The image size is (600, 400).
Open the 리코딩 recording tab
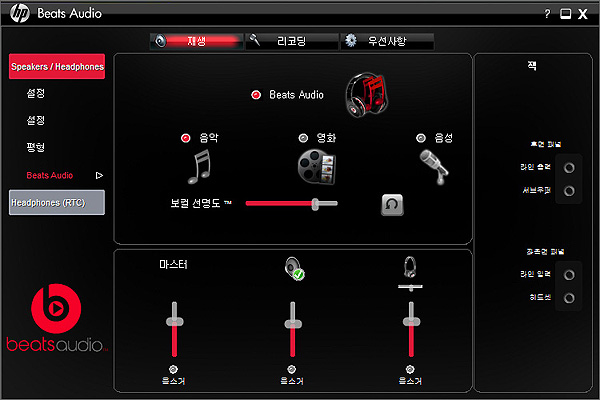[x=292, y=41]
